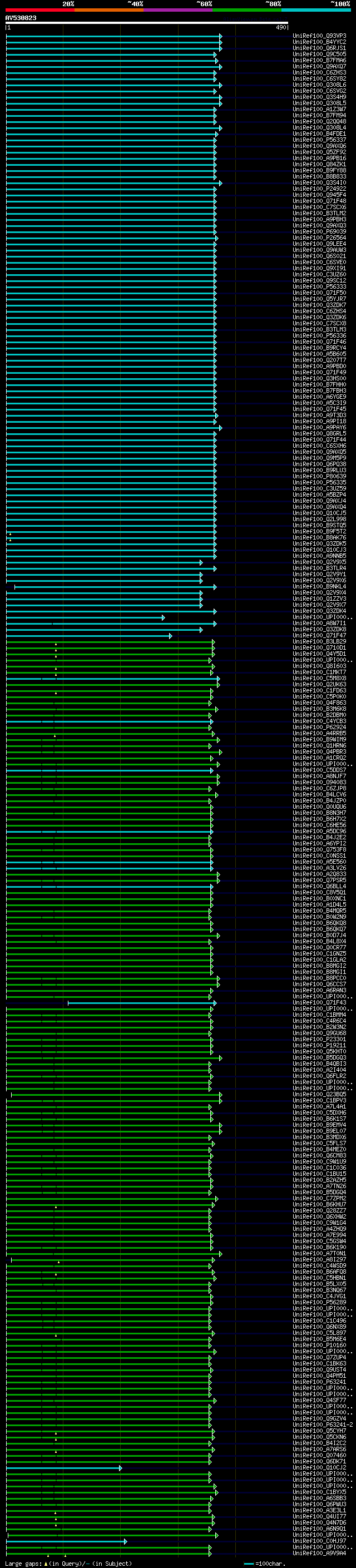This screenshot has width=356, height=1568.
Task: Click the UniRef100_P69039 label
Action: click(x=319, y=232)
